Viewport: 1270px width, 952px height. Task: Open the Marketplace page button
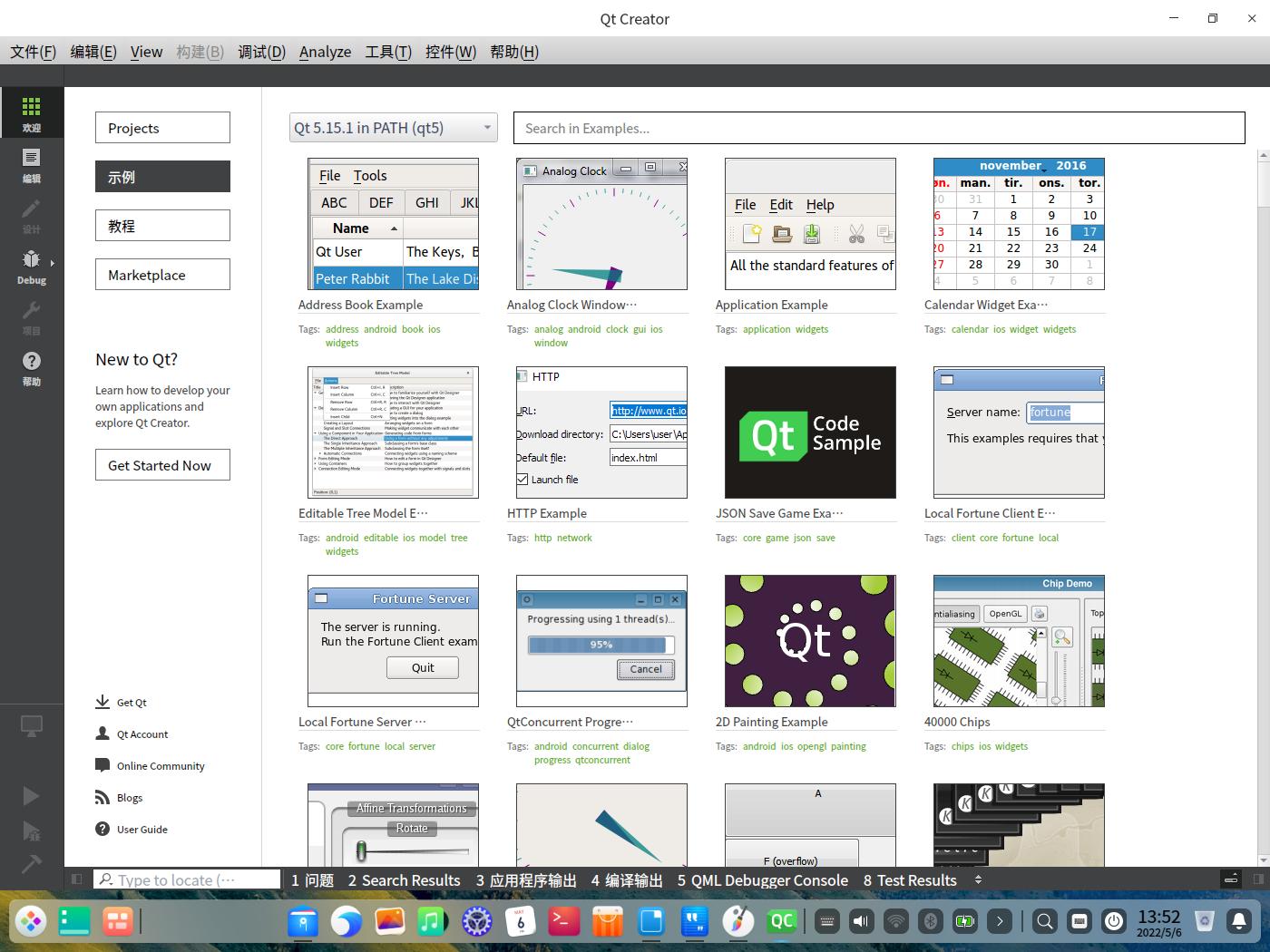(x=162, y=275)
